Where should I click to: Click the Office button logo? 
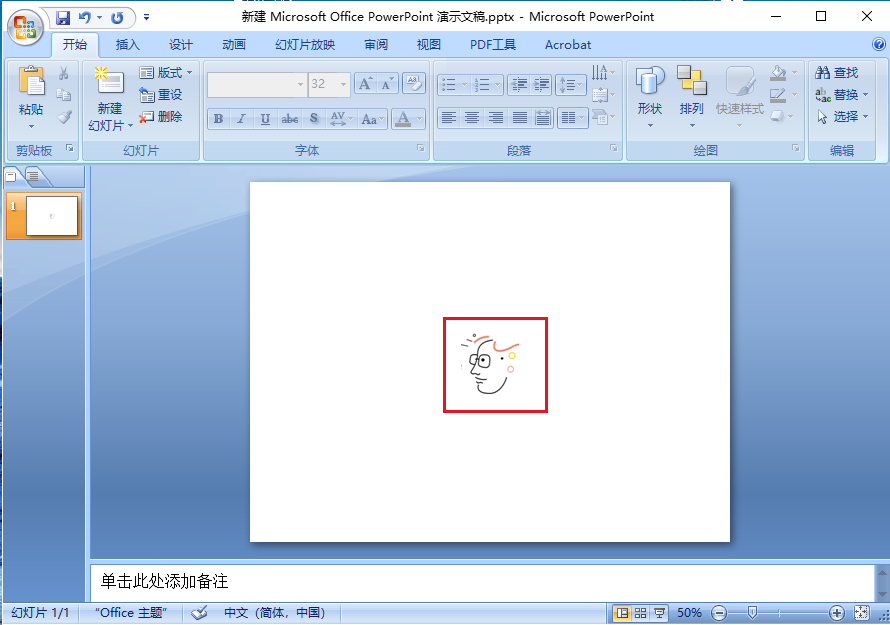coord(25,27)
